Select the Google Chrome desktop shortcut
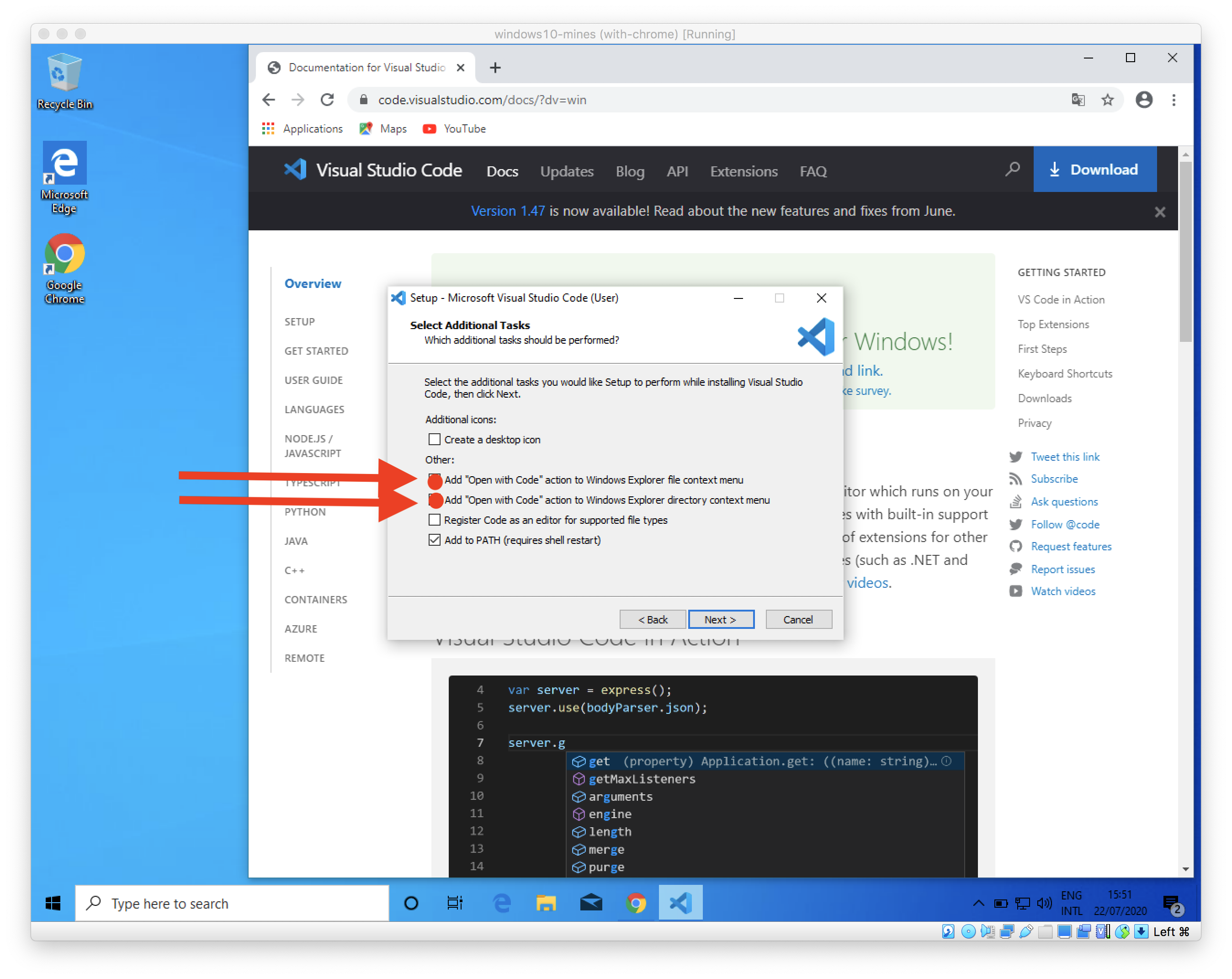Viewport: 1232px width, 979px height. click(64, 269)
